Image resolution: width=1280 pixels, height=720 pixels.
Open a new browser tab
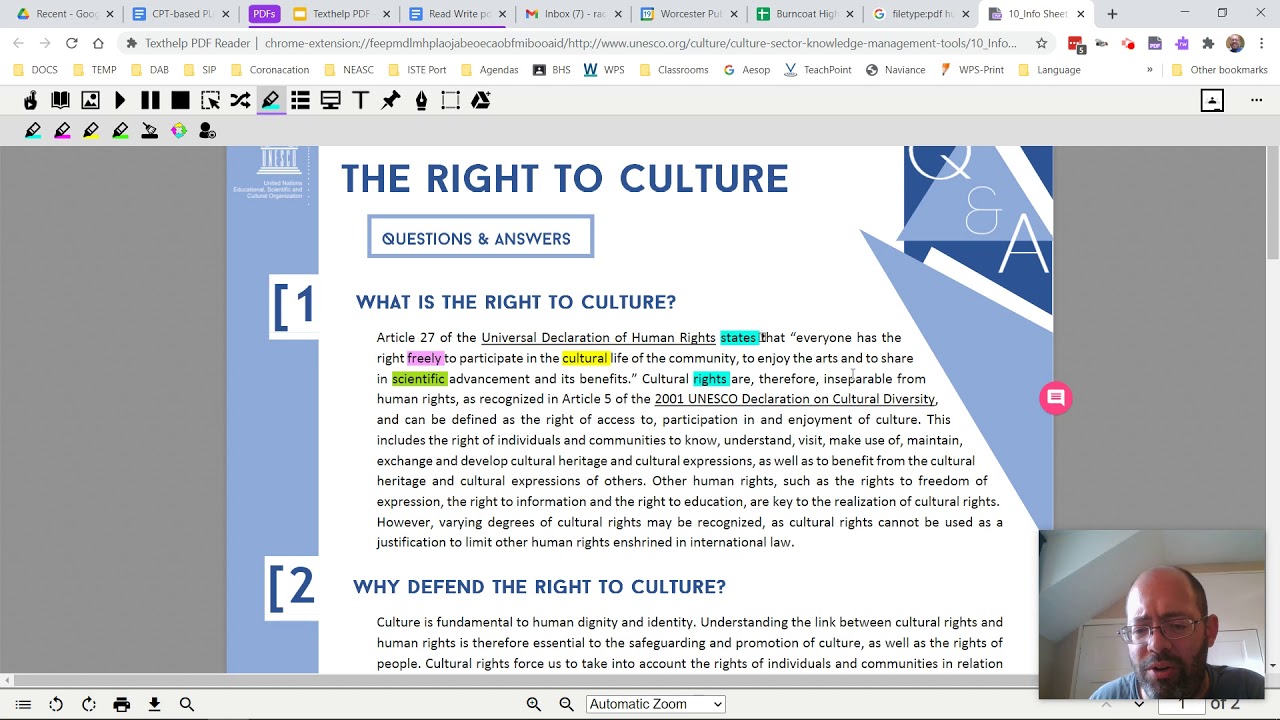pyautogui.click(x=1112, y=14)
